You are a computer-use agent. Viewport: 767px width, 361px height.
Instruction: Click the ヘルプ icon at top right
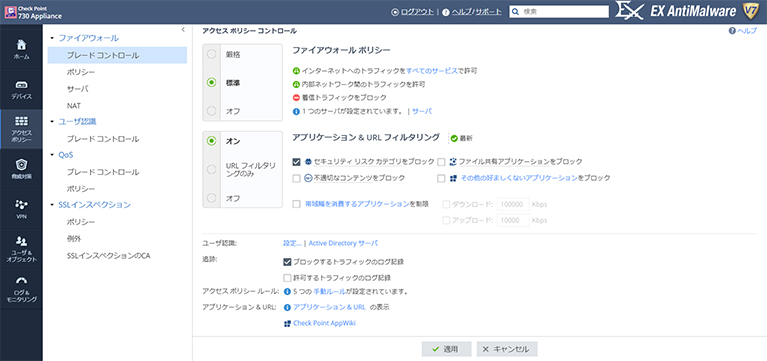(x=732, y=30)
